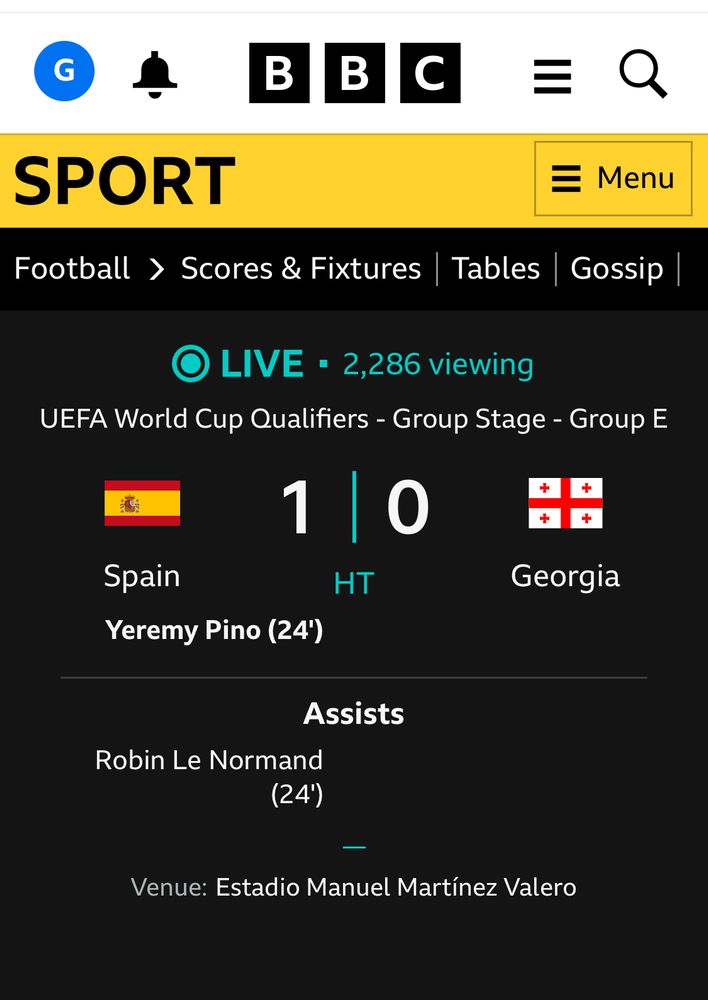
Task: Open the yellow Menu button
Action: point(613,179)
